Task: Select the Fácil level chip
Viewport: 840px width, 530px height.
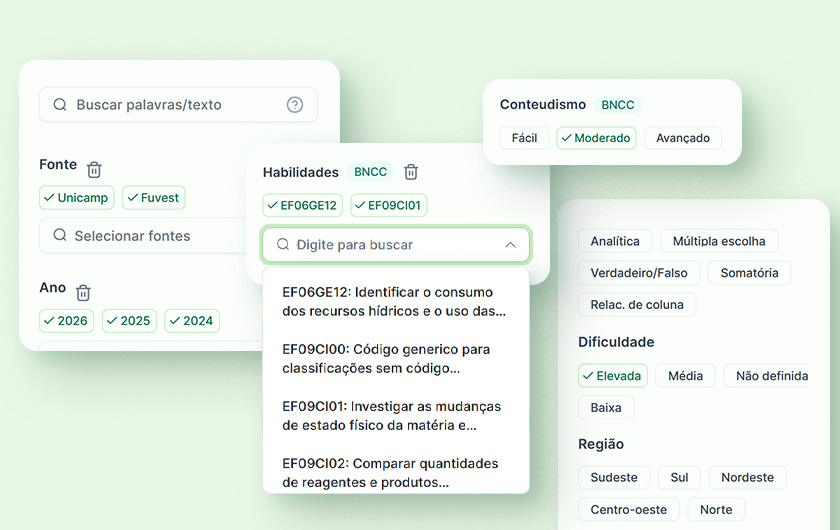Action: point(524,138)
